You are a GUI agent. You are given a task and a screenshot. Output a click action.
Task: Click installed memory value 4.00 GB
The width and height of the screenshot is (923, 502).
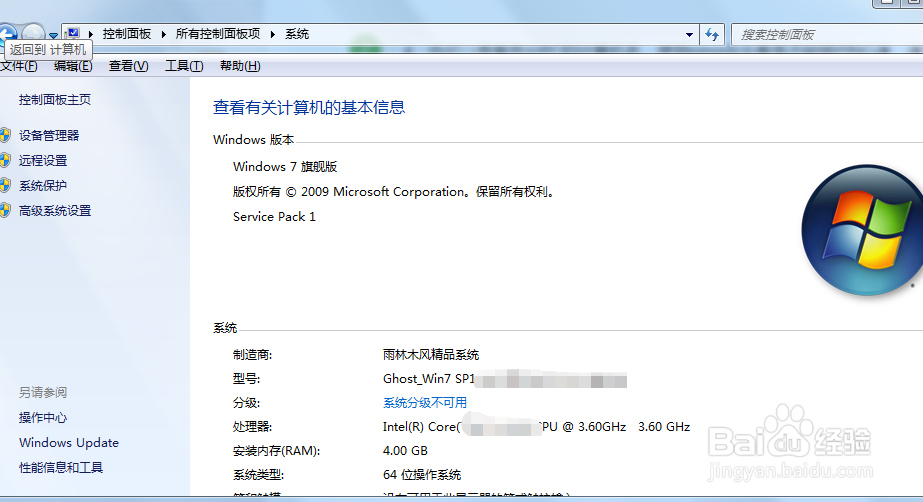[405, 451]
